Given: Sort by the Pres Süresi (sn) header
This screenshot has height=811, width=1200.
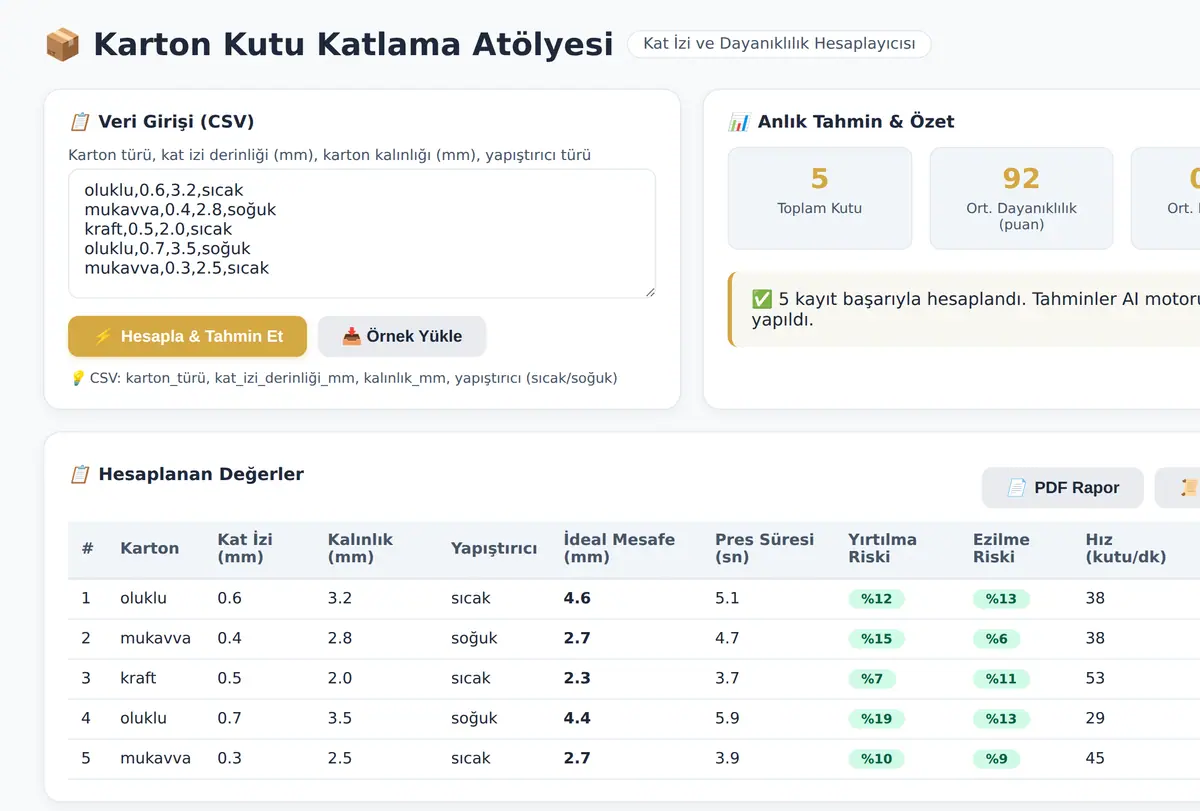Looking at the screenshot, I should point(765,548).
